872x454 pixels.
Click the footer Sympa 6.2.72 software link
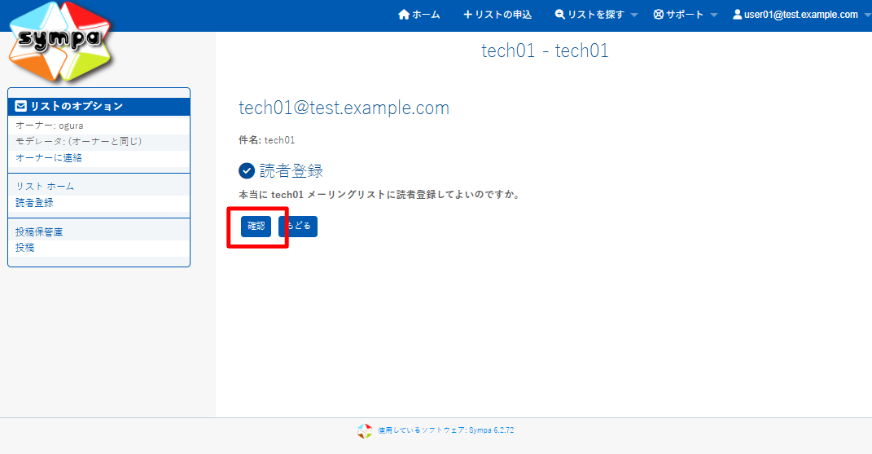[x=446, y=431]
